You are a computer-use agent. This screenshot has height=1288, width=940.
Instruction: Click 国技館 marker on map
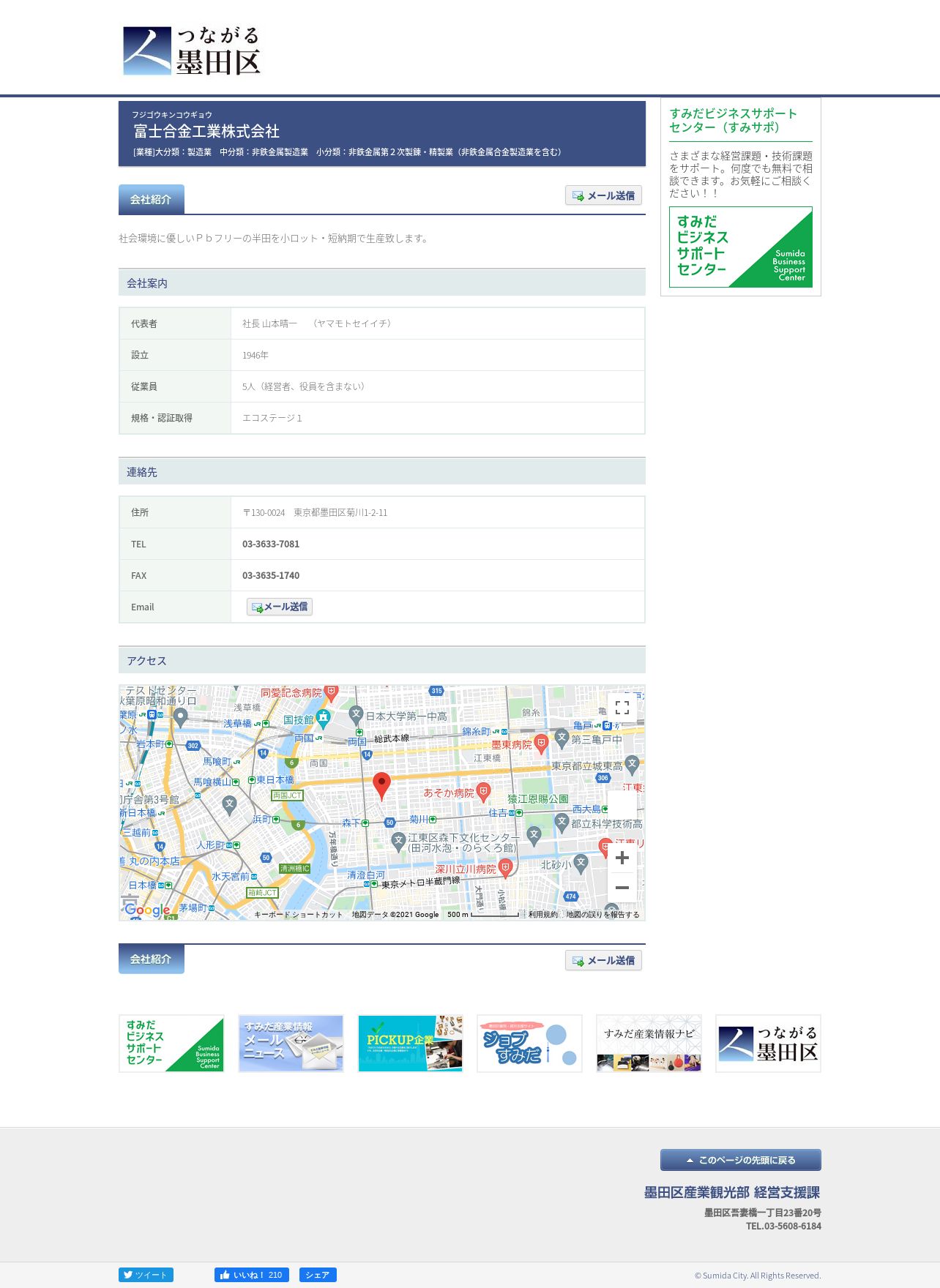click(x=323, y=718)
